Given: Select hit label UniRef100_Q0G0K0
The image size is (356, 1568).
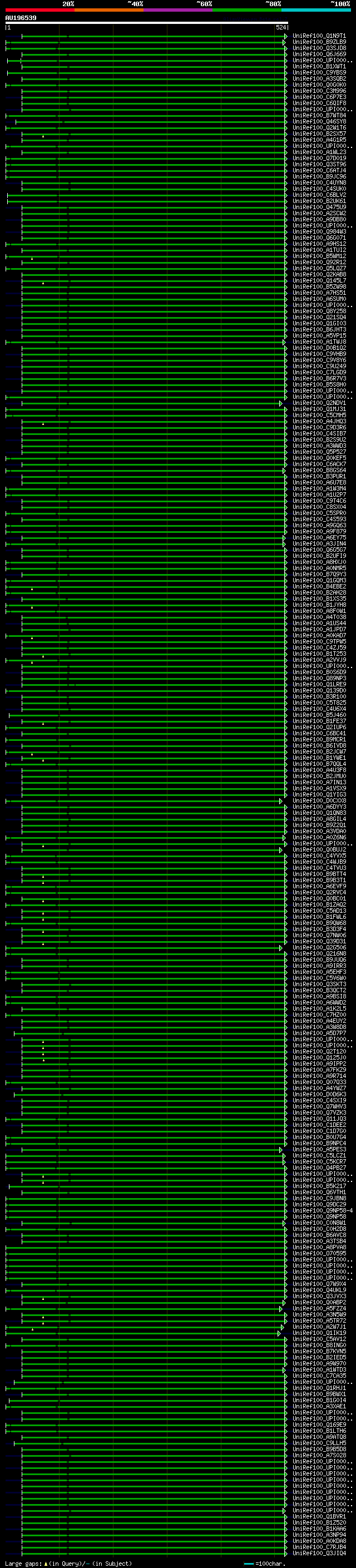Looking at the screenshot, I should click(319, 85).
